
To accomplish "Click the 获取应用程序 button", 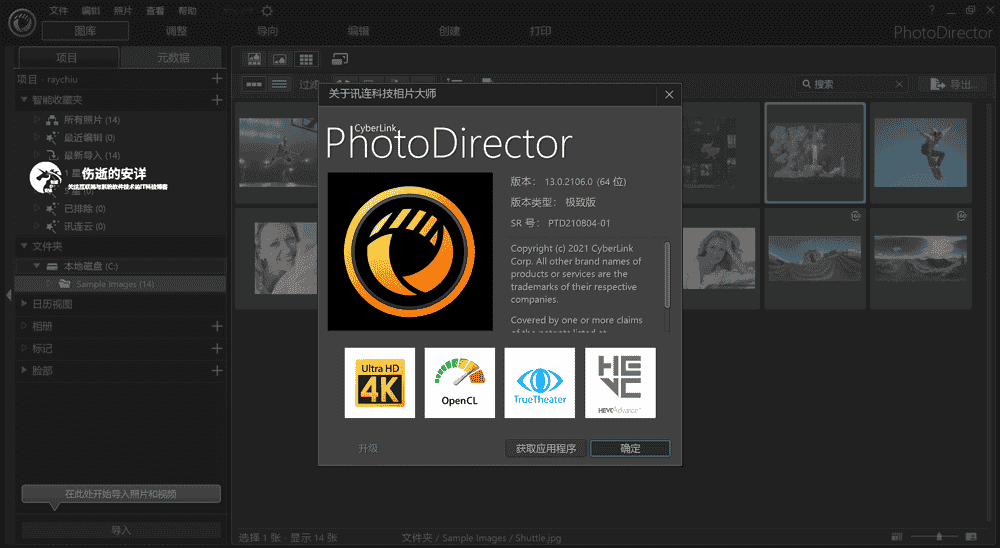I will 546,448.
